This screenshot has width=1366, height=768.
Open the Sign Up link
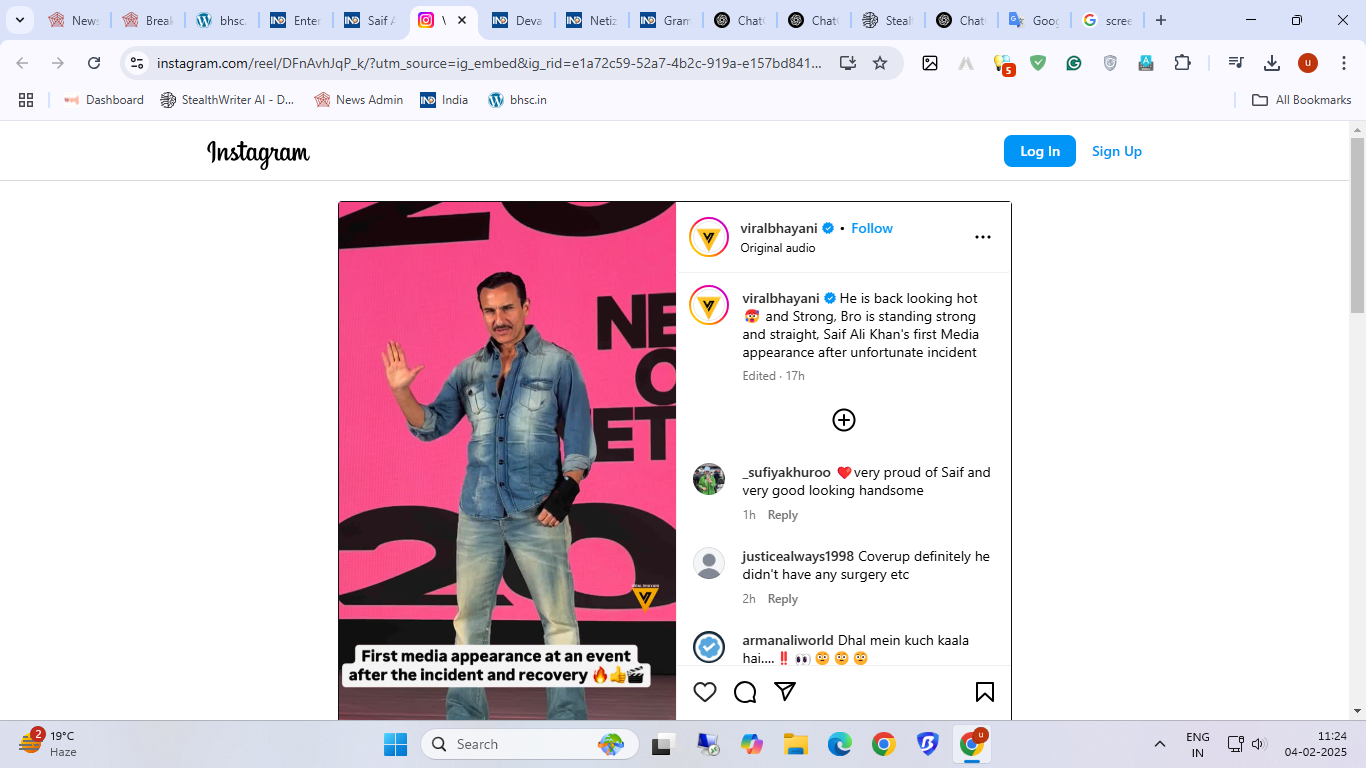(1116, 151)
